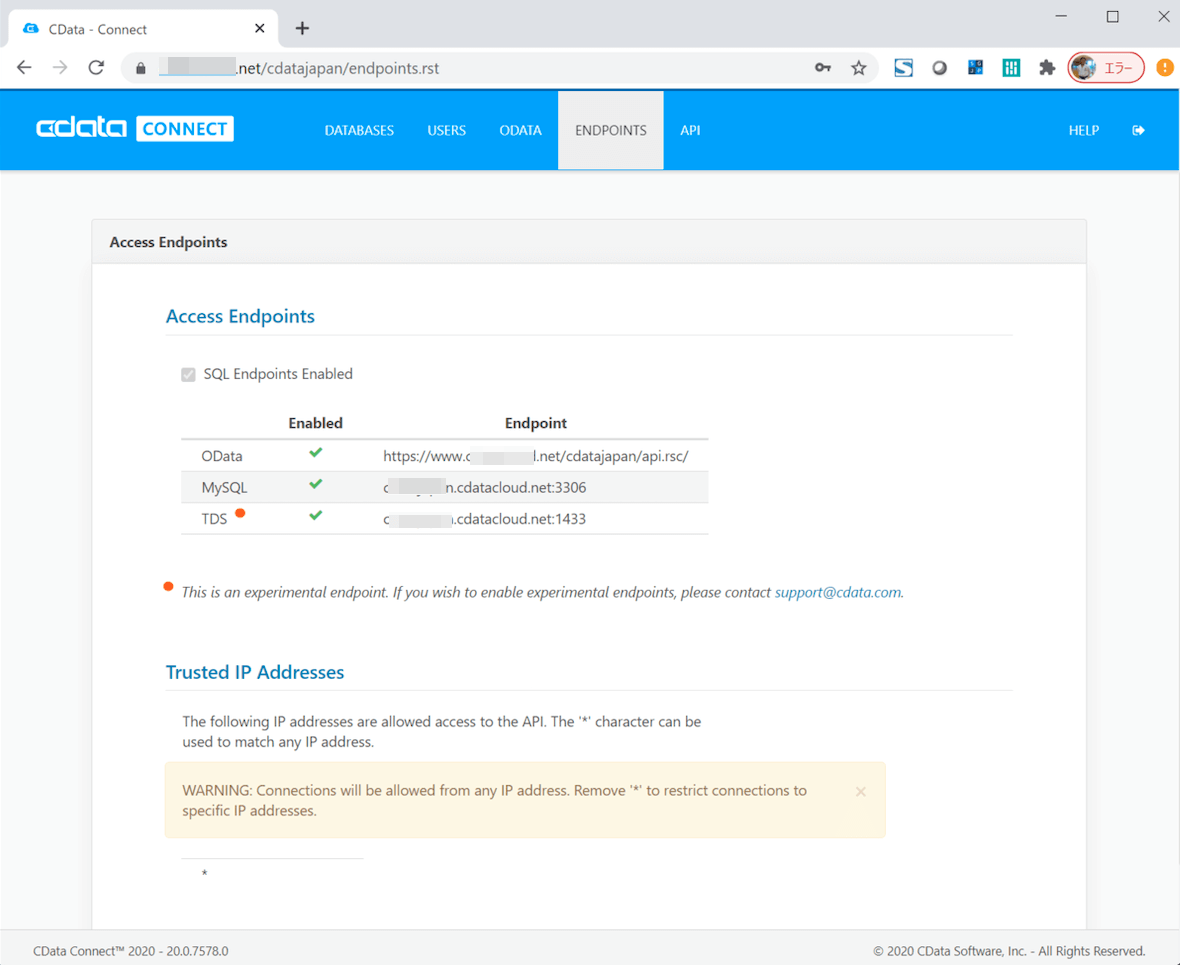Open the Extensions puzzle piece menu

[x=1047, y=68]
